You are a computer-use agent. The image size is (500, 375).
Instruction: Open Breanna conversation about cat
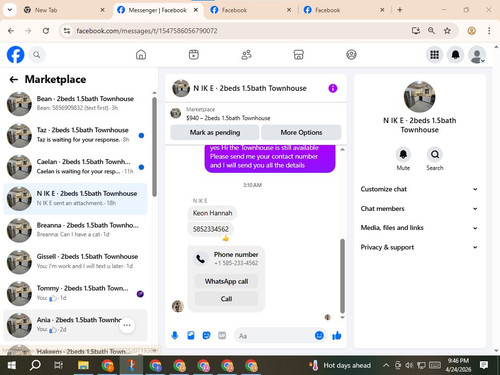75,230
